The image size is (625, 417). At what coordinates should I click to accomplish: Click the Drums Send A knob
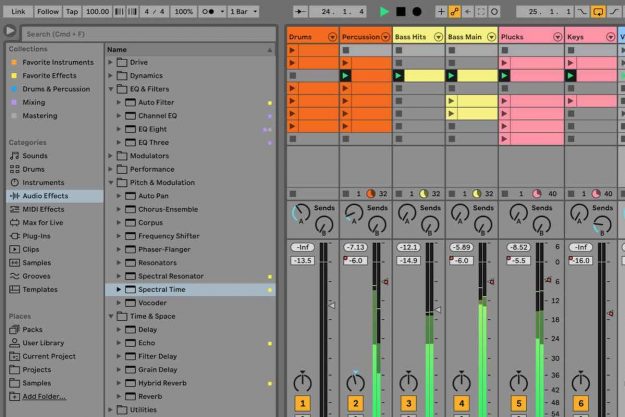[301, 214]
